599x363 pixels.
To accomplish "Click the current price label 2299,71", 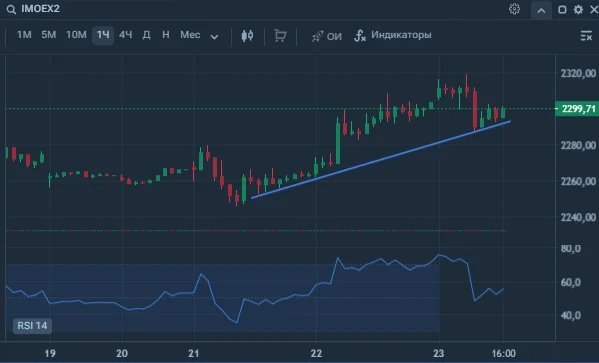I will click(x=577, y=109).
